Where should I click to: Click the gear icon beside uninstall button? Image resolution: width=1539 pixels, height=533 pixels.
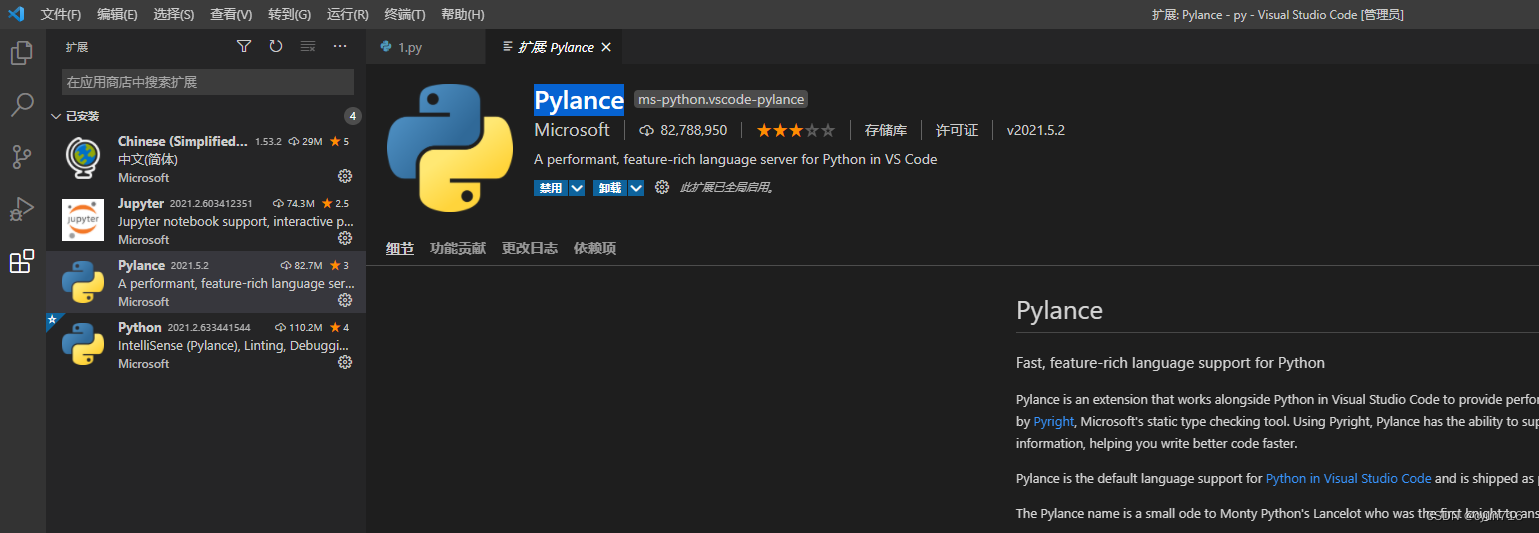point(661,187)
